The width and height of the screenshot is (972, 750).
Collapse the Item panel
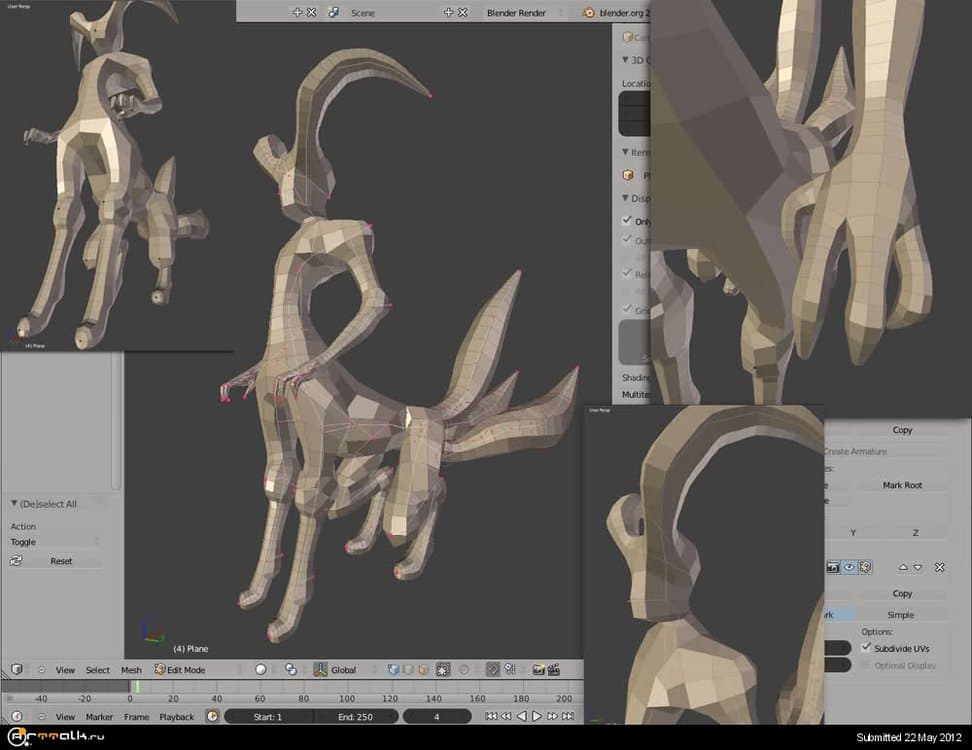(625, 152)
